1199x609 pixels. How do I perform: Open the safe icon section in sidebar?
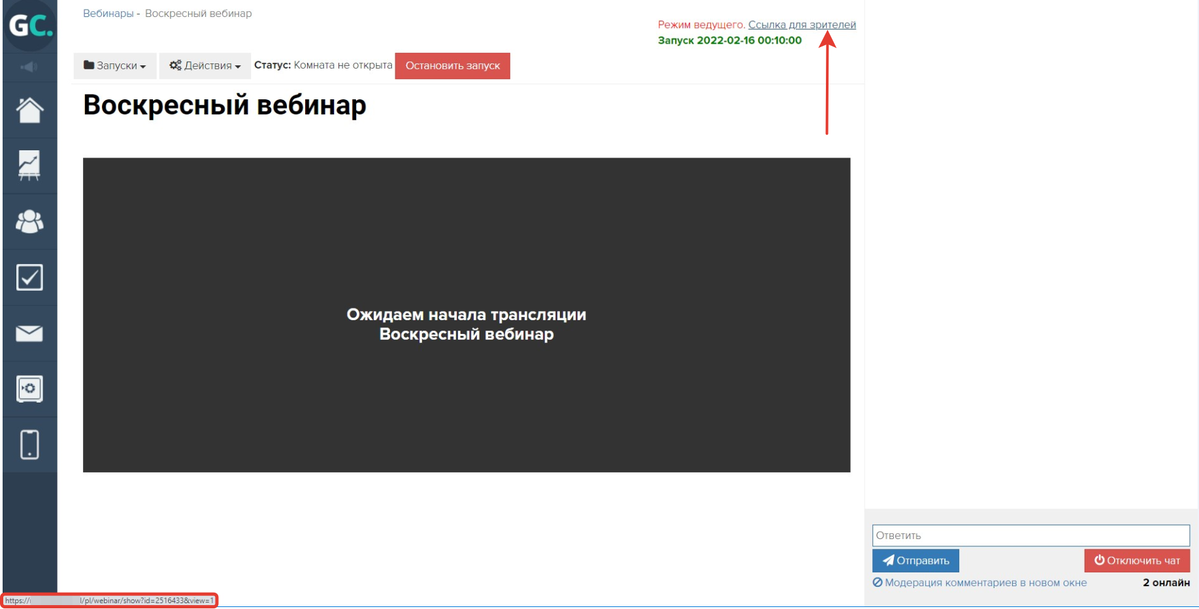(30, 389)
